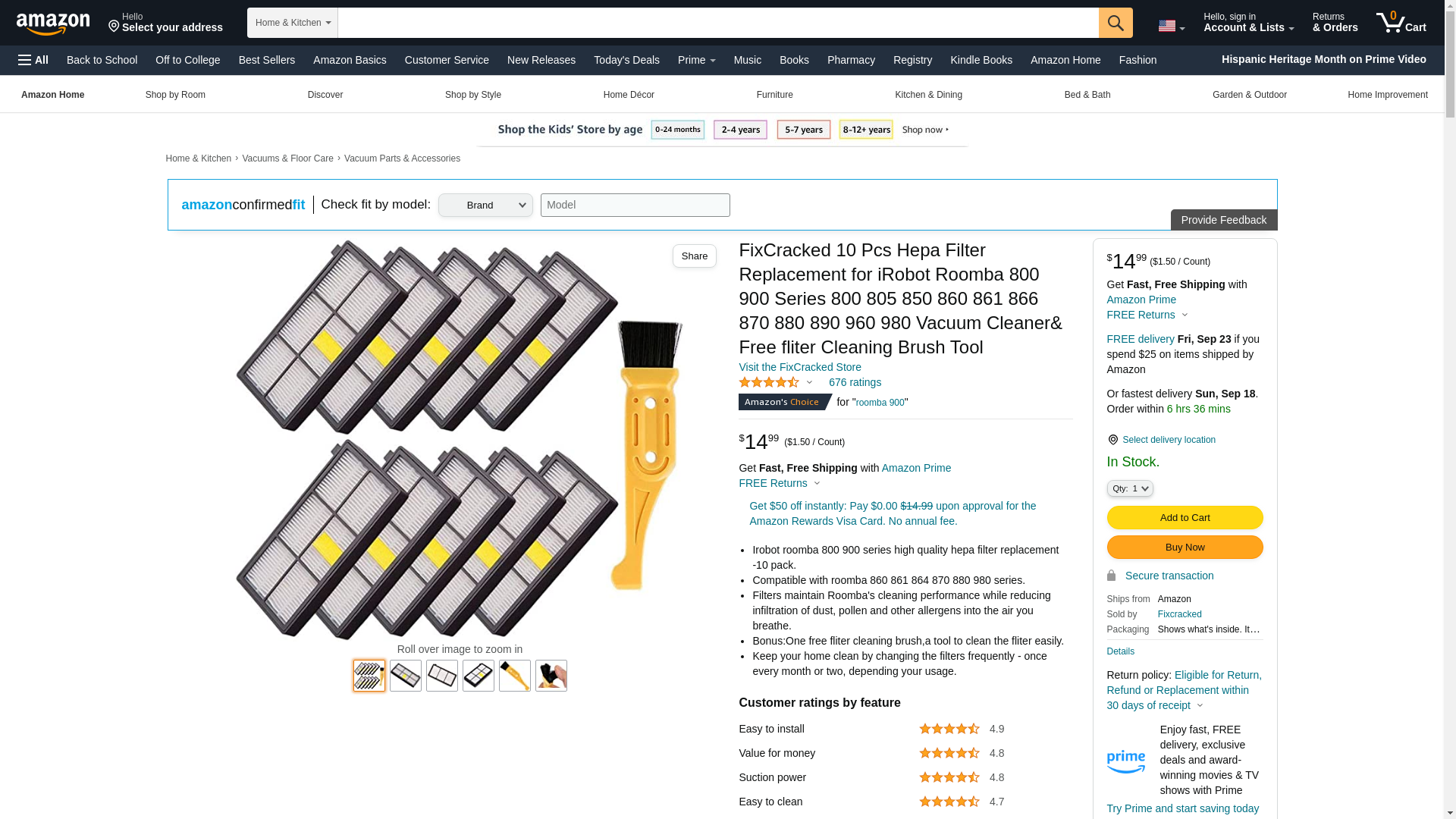Select the Kitchen & Dining tab
1456x819 pixels.
[928, 95]
